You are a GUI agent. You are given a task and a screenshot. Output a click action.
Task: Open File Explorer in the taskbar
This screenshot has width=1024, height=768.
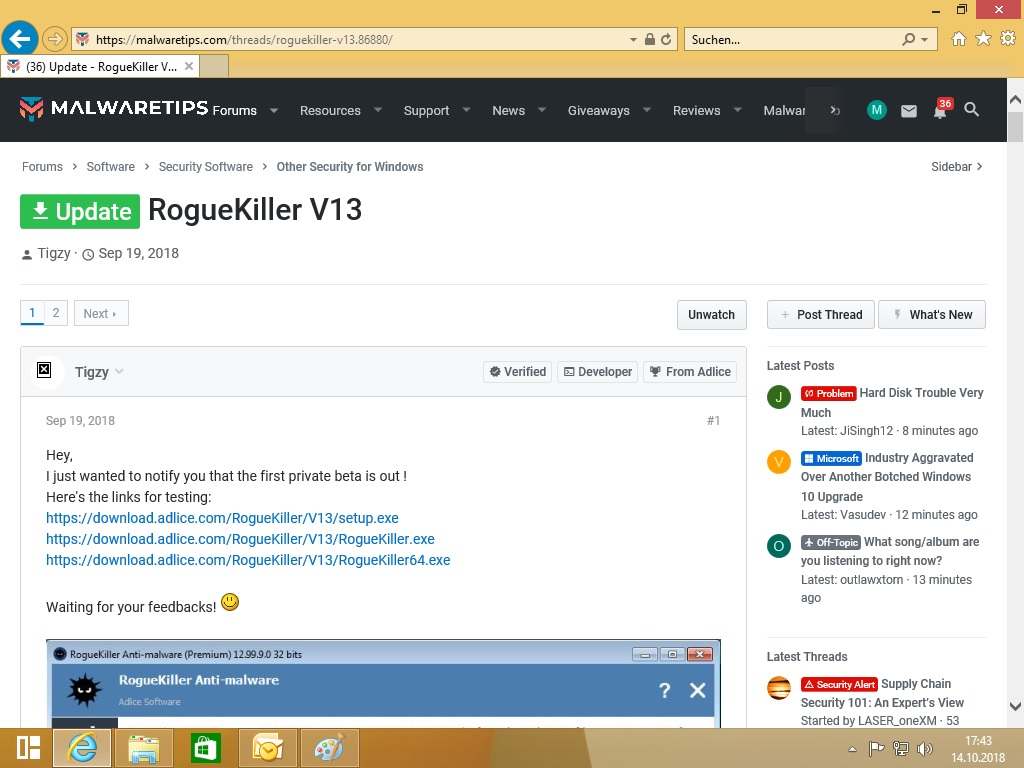pyautogui.click(x=144, y=748)
